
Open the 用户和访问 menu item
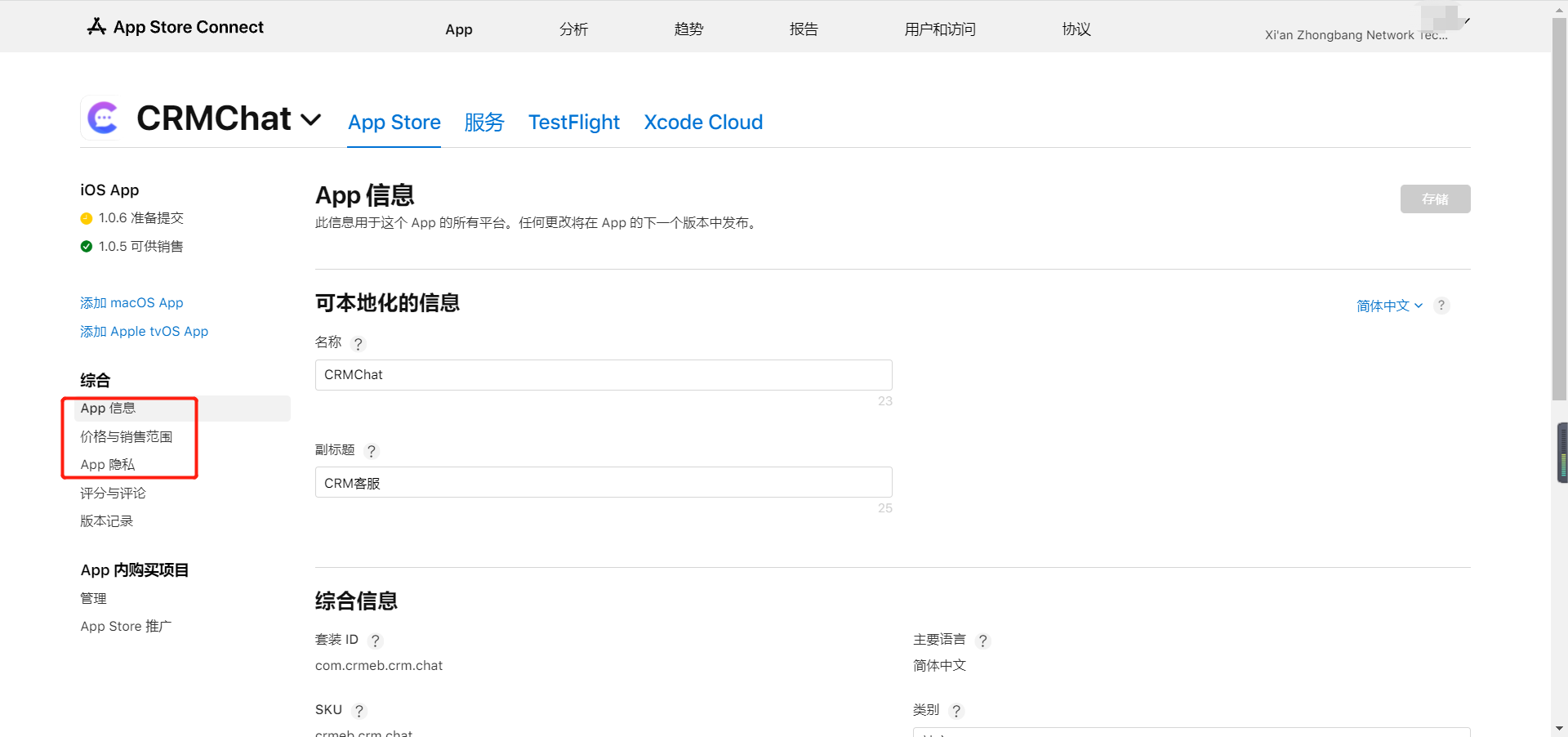pos(939,29)
